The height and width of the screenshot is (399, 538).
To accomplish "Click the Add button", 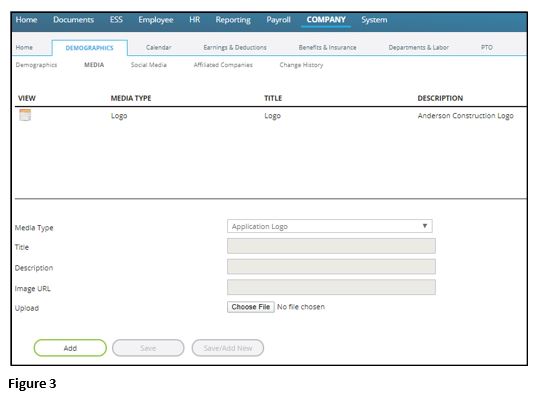I will (x=70, y=348).
